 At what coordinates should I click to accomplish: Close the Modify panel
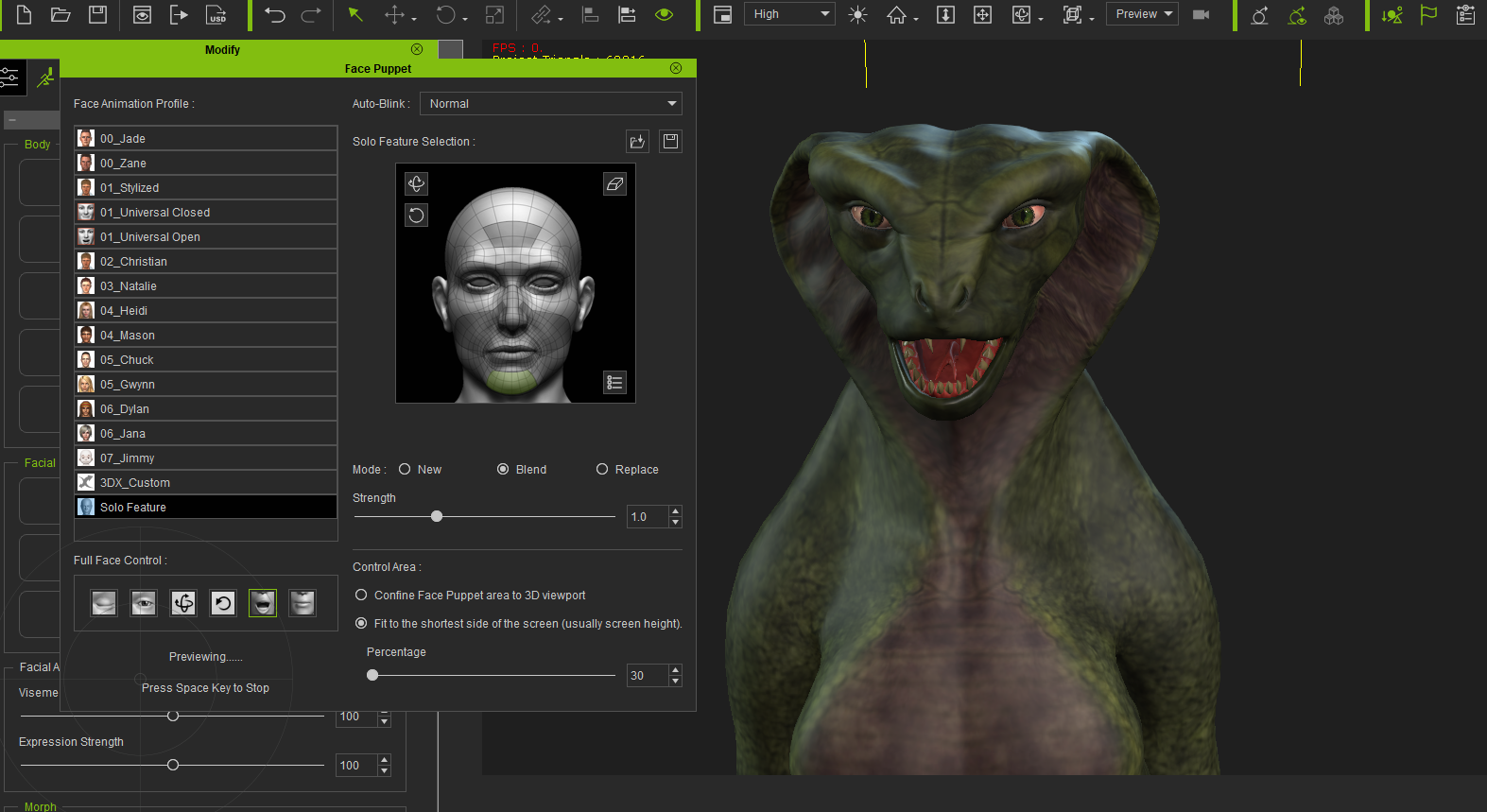(x=417, y=49)
